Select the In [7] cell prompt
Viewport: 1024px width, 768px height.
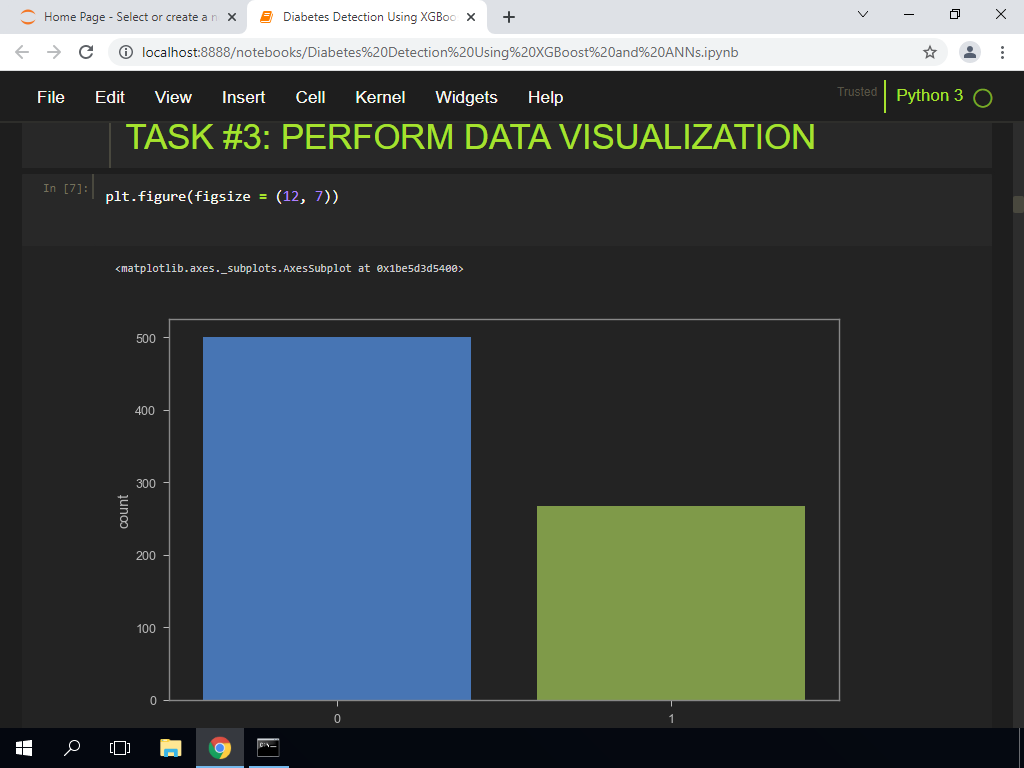pos(65,188)
